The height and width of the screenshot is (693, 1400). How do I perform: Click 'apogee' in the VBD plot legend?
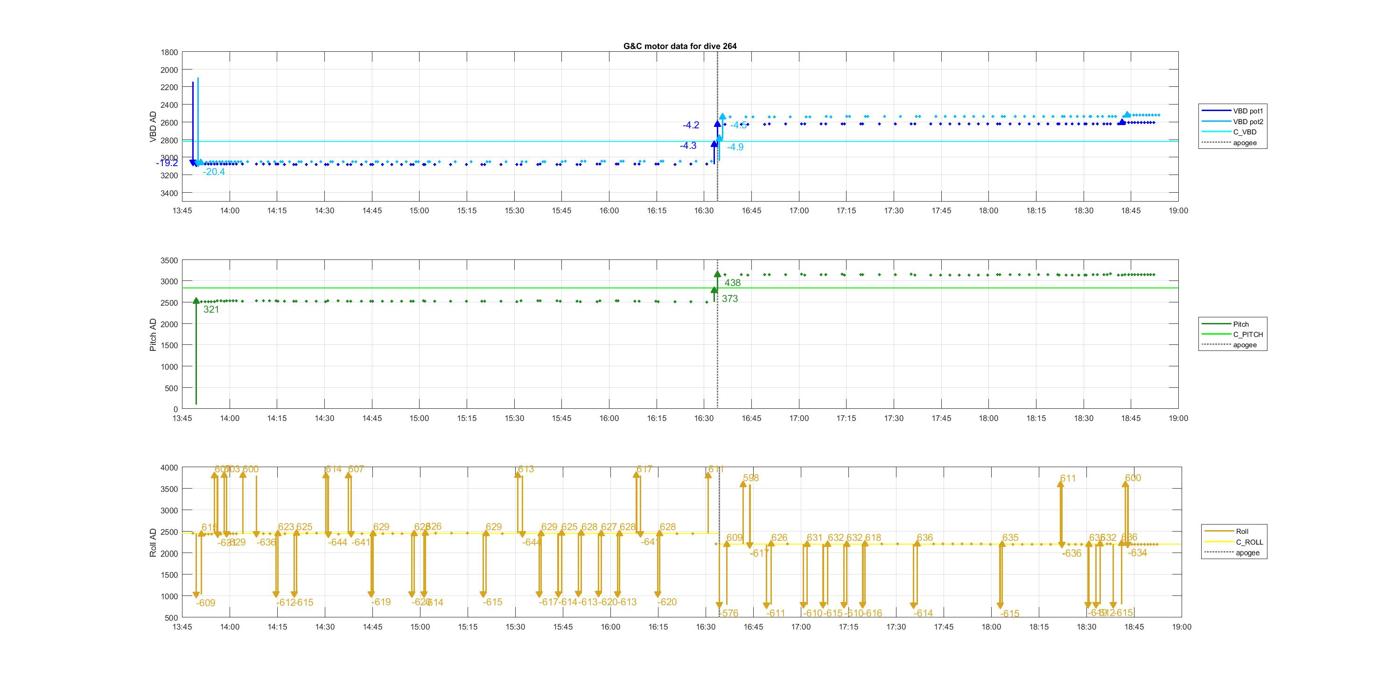1244,142
